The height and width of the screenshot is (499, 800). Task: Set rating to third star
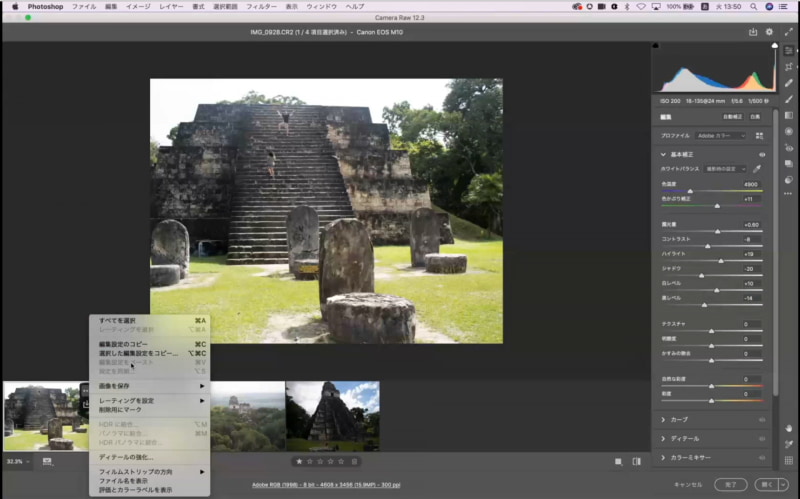[x=320, y=462]
